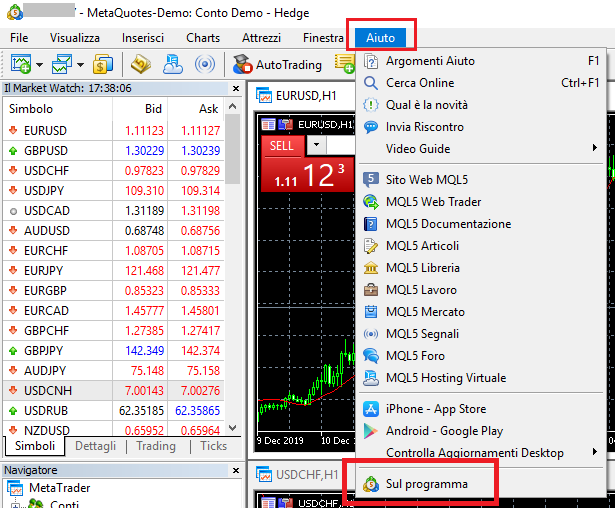Select Sul programma menu entry
The image size is (615, 510).
coord(481,484)
